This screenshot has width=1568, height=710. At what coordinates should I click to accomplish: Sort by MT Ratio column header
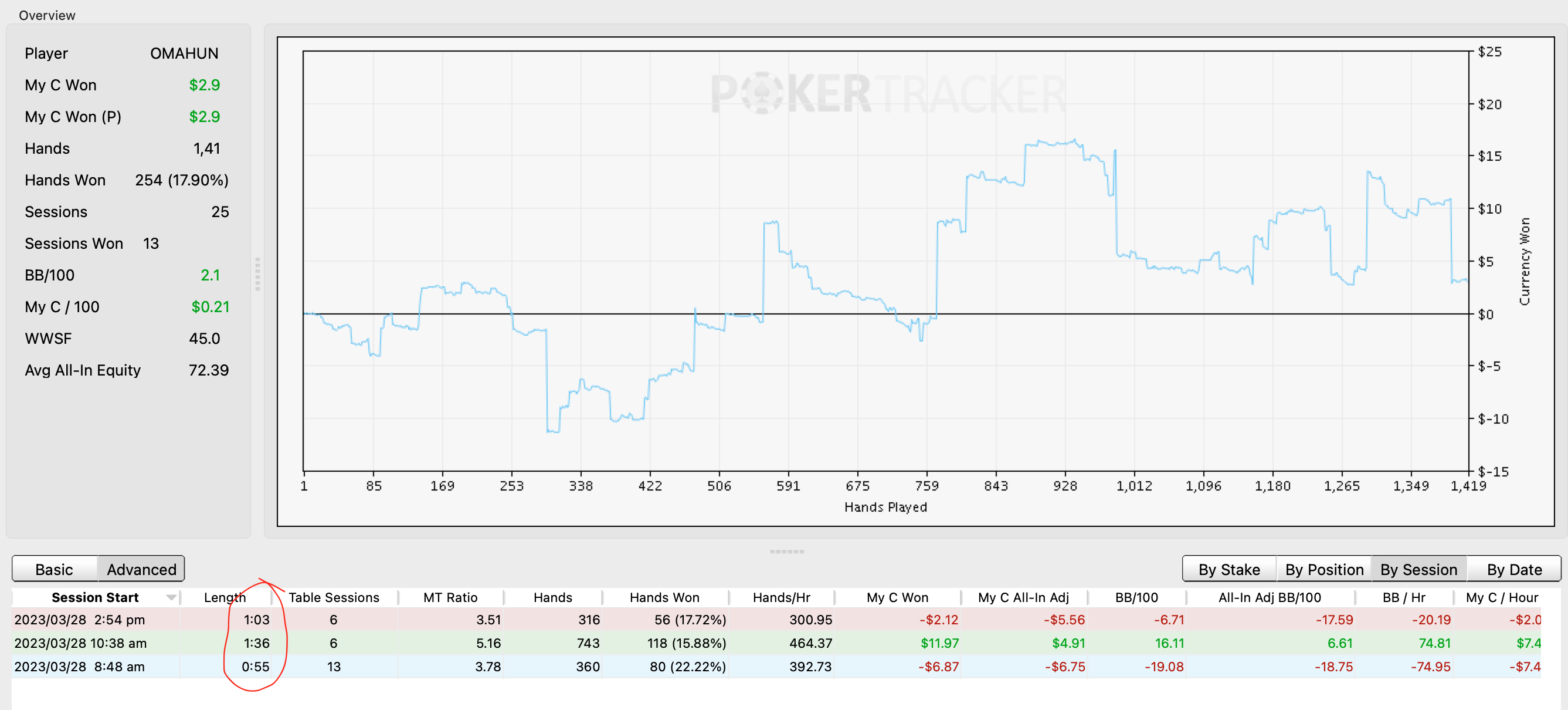450,597
